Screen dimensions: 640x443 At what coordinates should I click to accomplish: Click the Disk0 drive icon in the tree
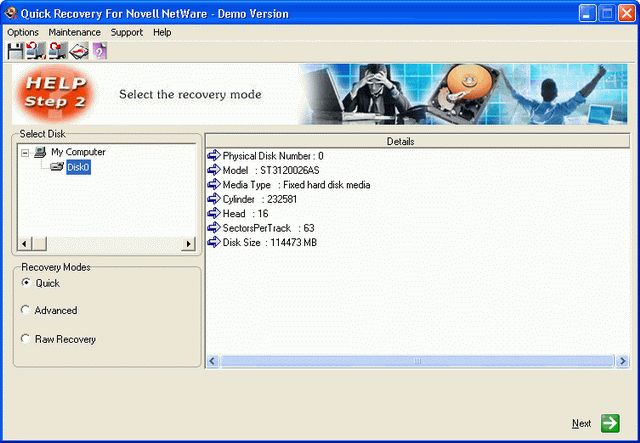click(x=57, y=167)
